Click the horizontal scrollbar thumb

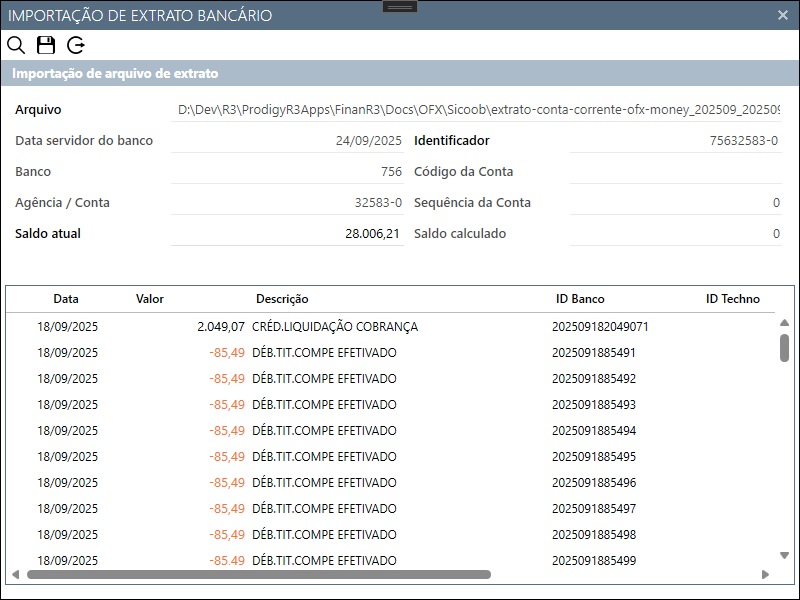tap(259, 574)
